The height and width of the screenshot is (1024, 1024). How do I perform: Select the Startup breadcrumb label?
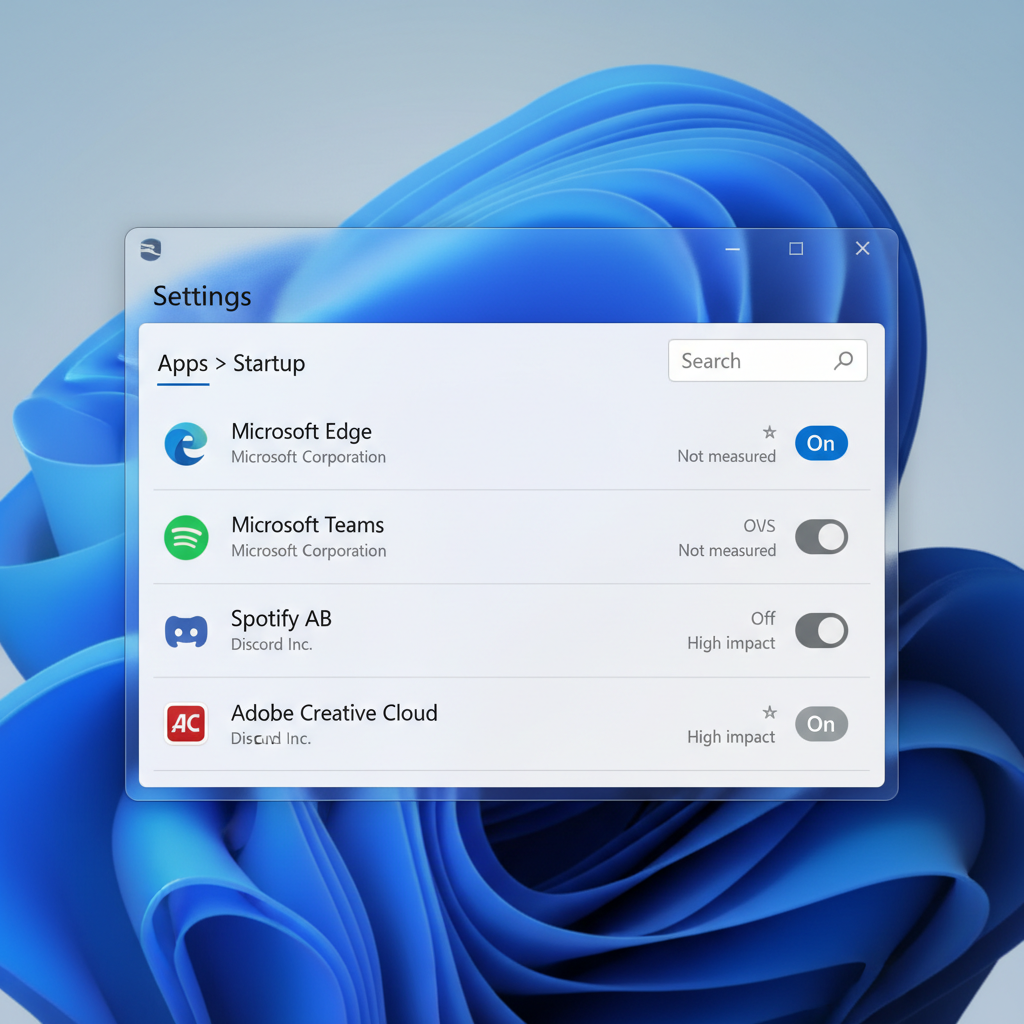pyautogui.click(x=269, y=364)
